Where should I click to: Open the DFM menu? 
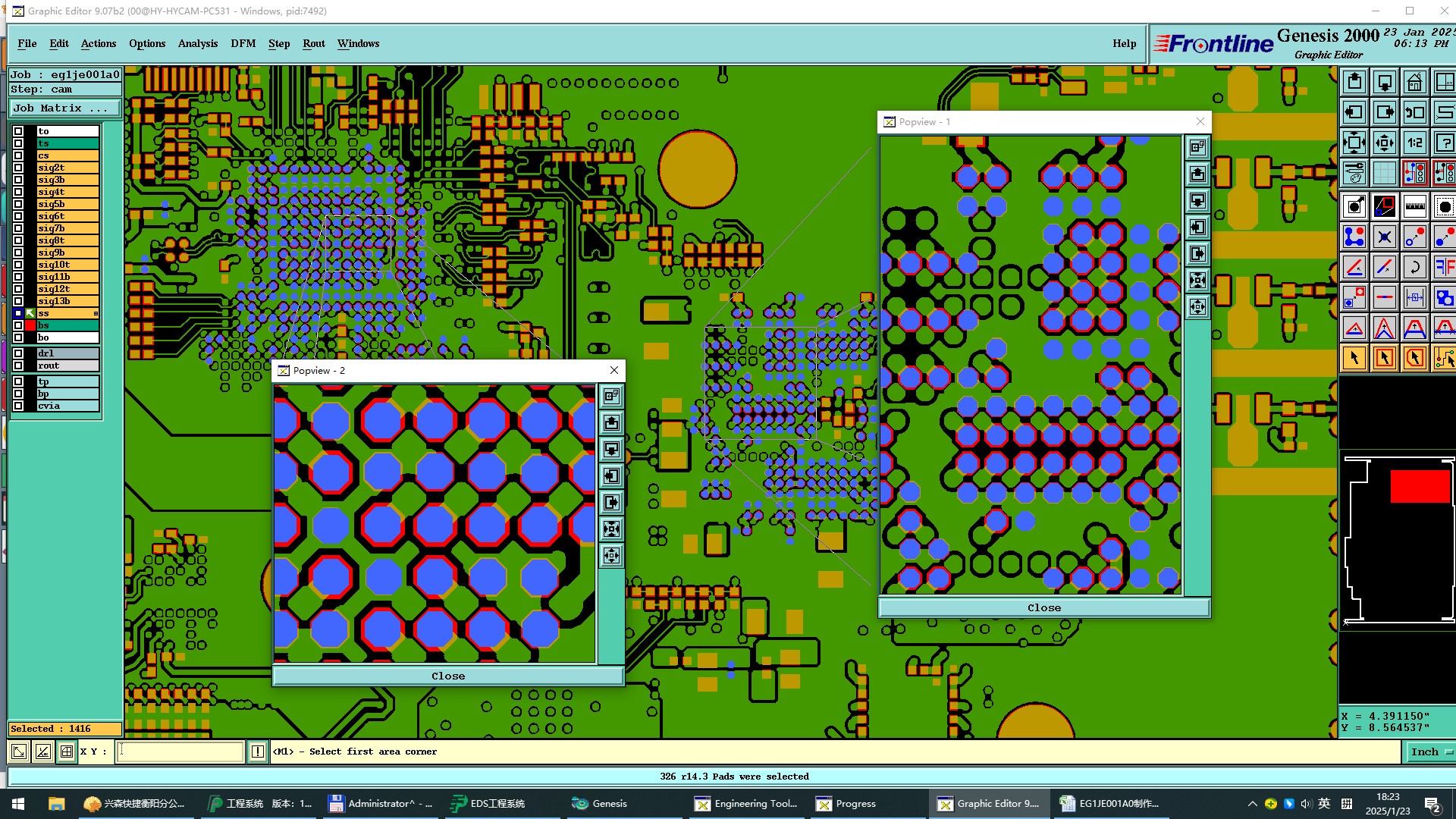pos(243,43)
